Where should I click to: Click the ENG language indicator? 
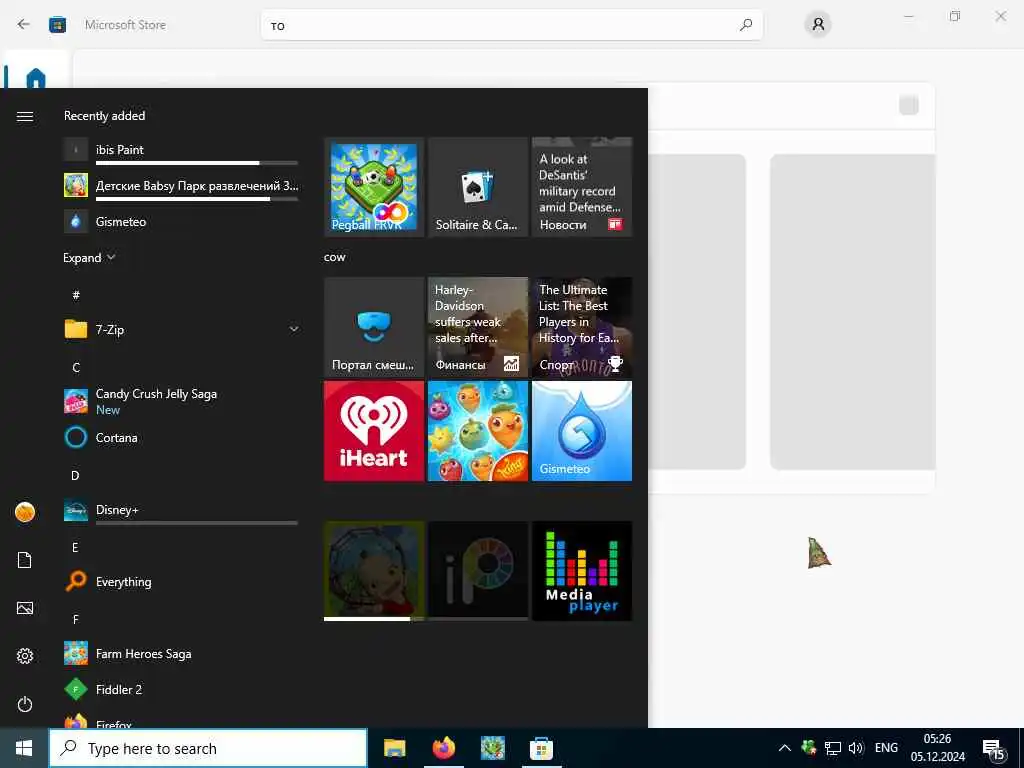point(886,748)
